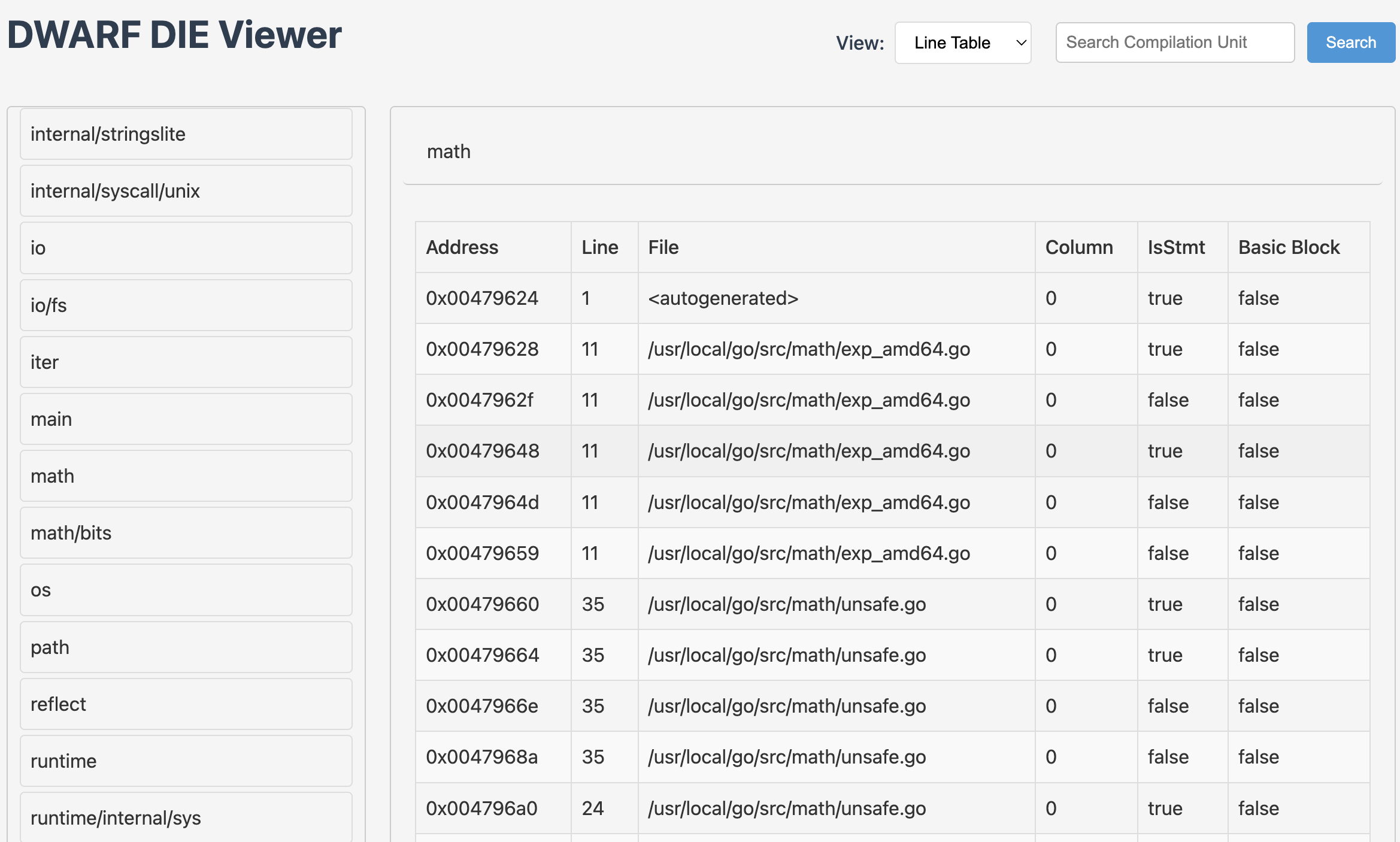The width and height of the screenshot is (1400, 842).
Task: Select the iter compilation unit
Action: coord(186,362)
